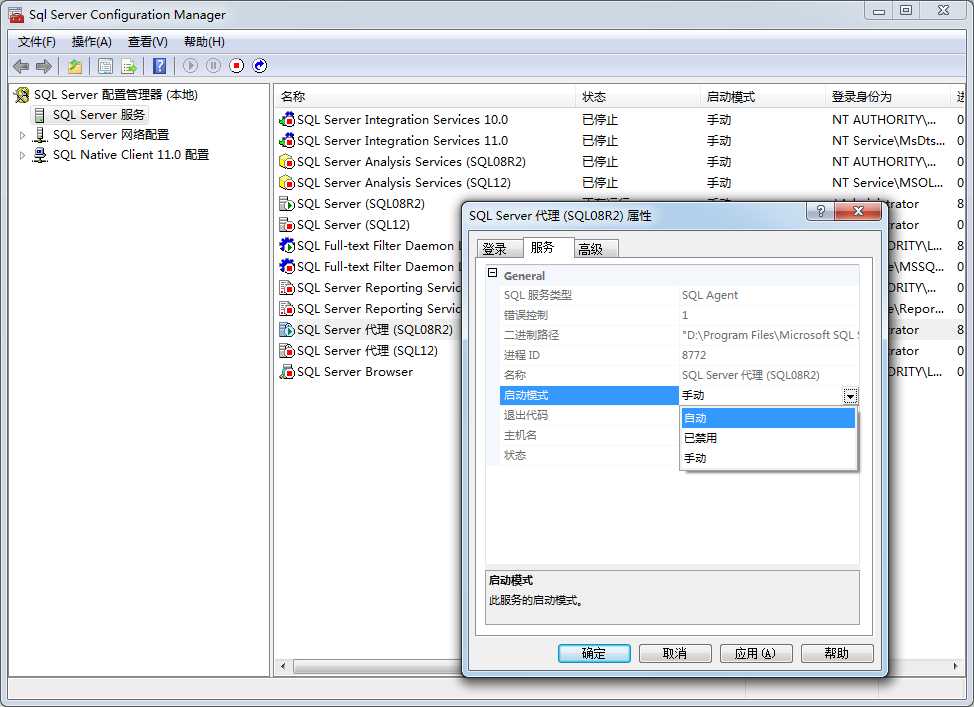
Task: Click the horizontal scrollbar left arrow
Action: (x=283, y=666)
